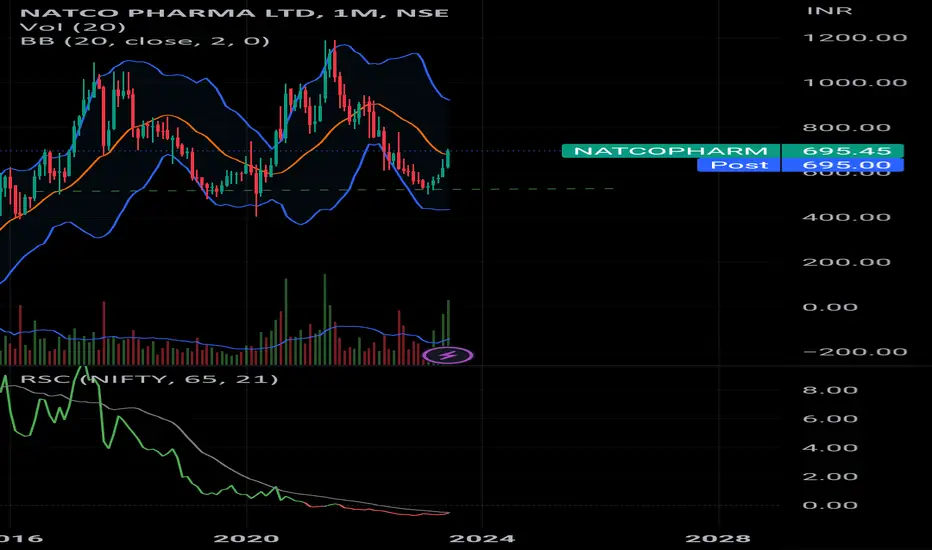Viewport: 932px width, 550px height.
Task: Open the RSC (NIFTY, 65, 21) indicator label
Action: 149,379
